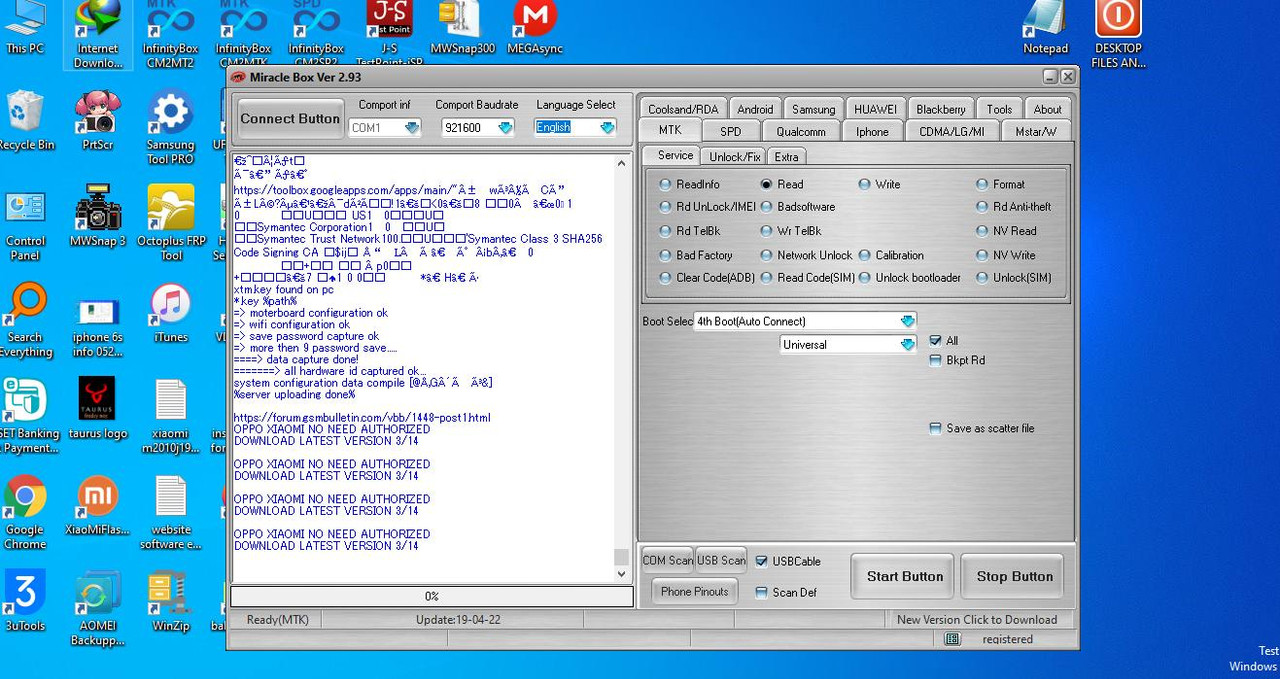Viewport: 1280px width, 679px height.
Task: Open the PrtScr desktop icon
Action: [x=98, y=120]
